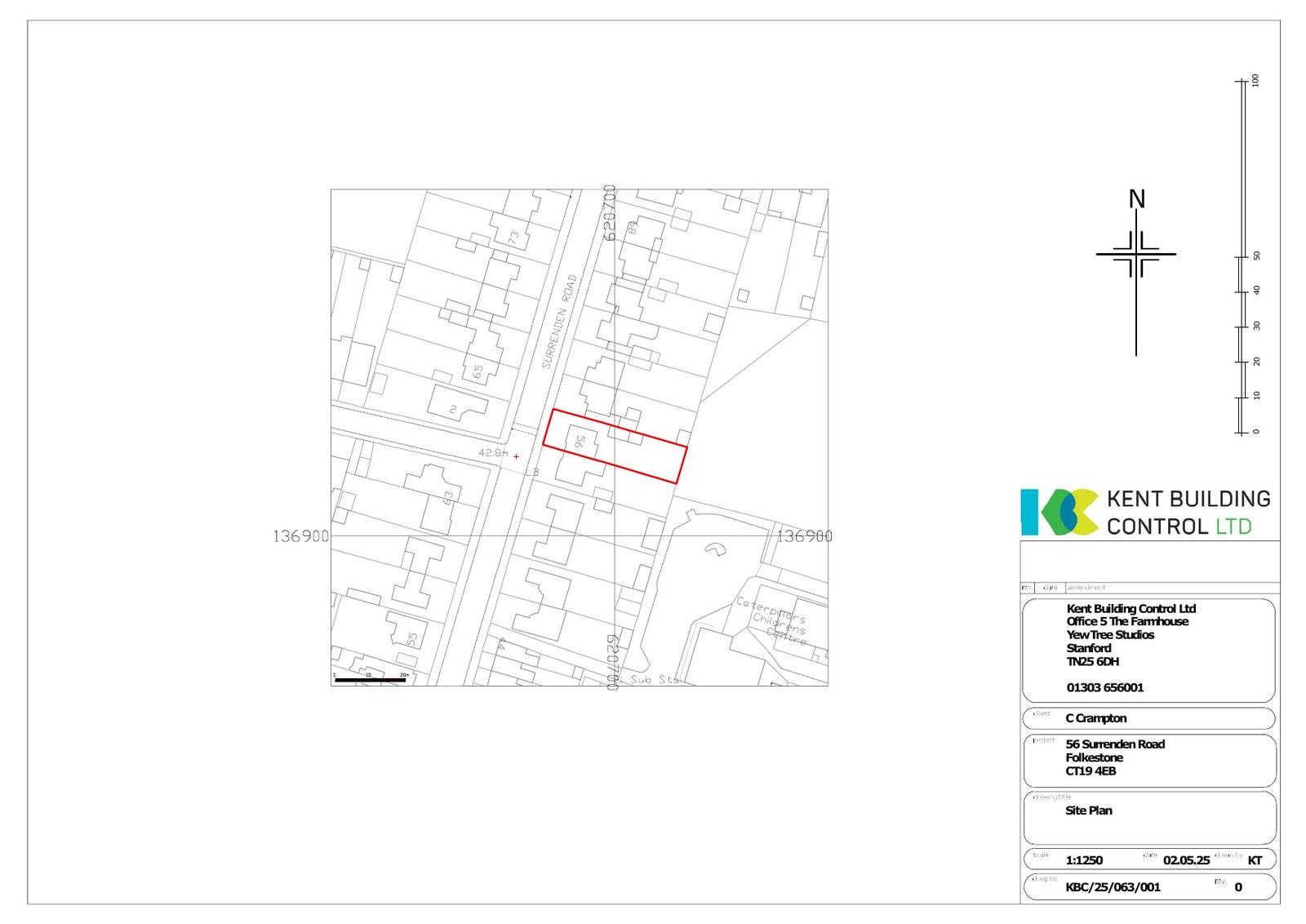Select the 1:1250 scale value
The width and height of the screenshot is (1306, 924).
(x=1084, y=860)
